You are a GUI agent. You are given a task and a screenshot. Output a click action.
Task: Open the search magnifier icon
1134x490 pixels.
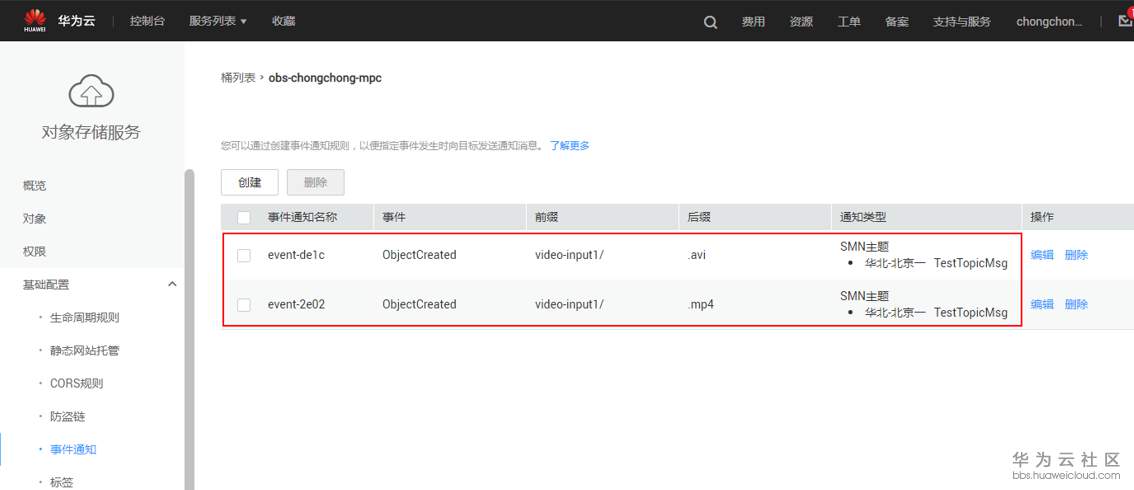coord(710,22)
